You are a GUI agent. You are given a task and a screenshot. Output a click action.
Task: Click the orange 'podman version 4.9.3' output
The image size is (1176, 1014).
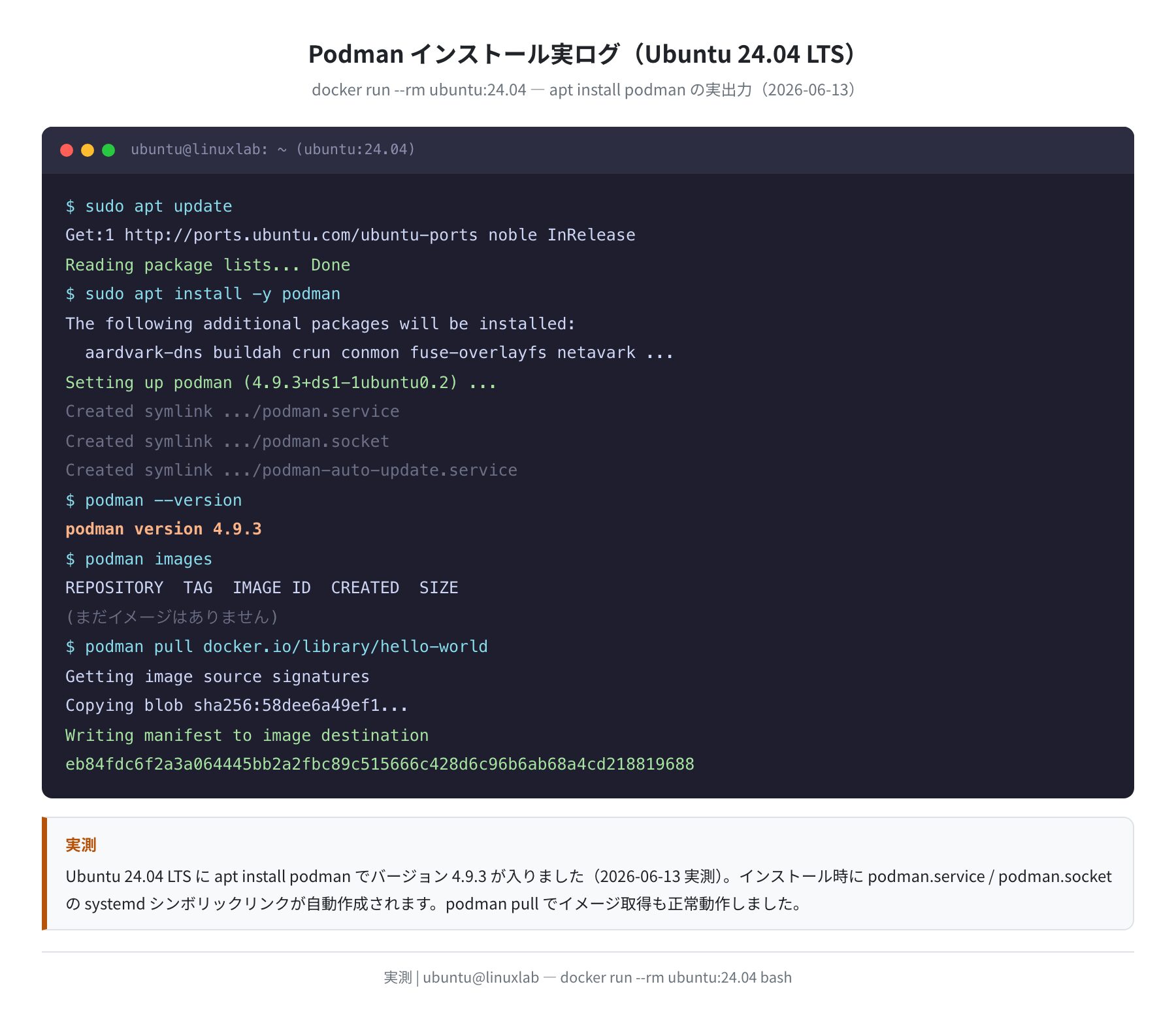pos(163,529)
